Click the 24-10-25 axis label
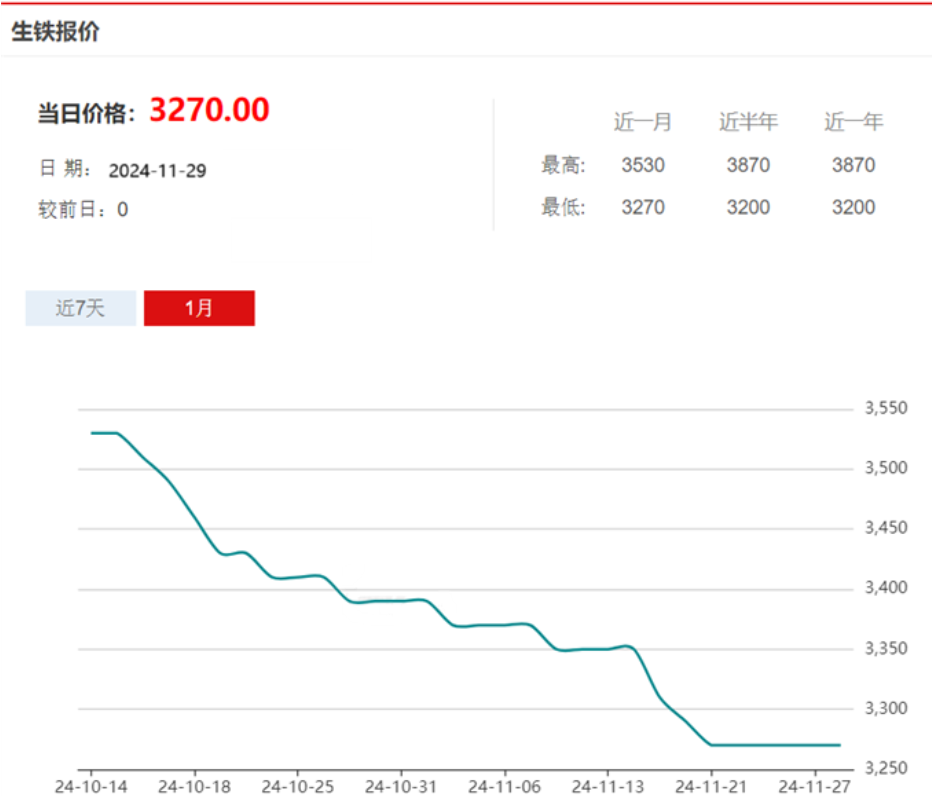Image resolution: width=932 pixels, height=796 pixels. (x=298, y=786)
